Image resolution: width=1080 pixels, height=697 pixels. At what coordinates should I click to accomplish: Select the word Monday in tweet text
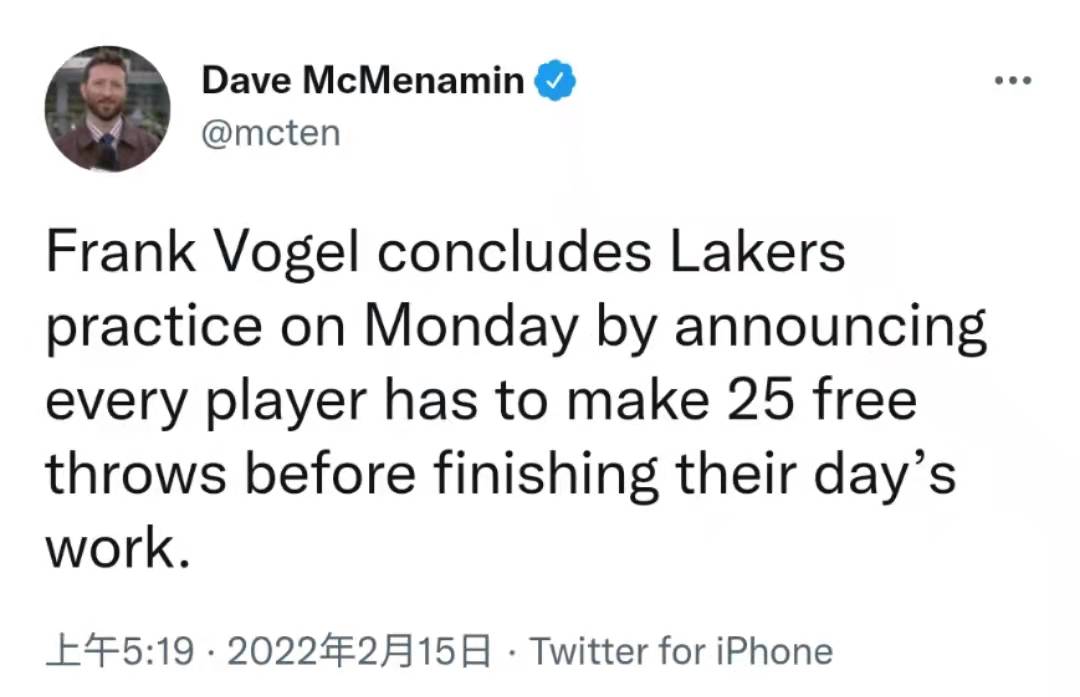coord(470,327)
